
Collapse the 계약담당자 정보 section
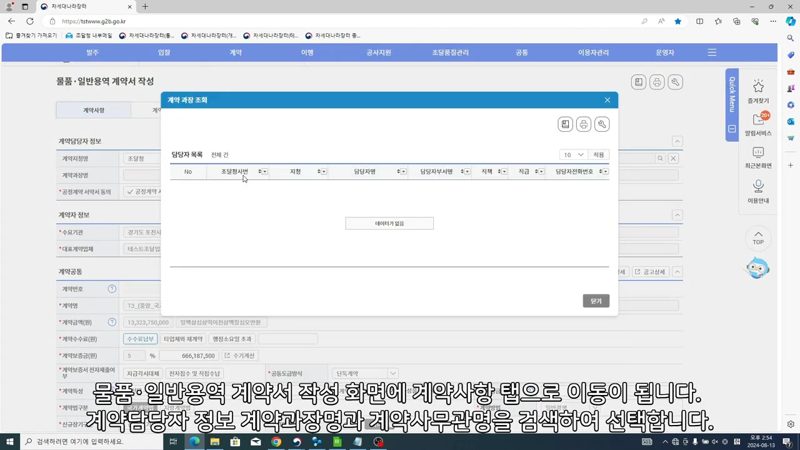[x=677, y=141]
